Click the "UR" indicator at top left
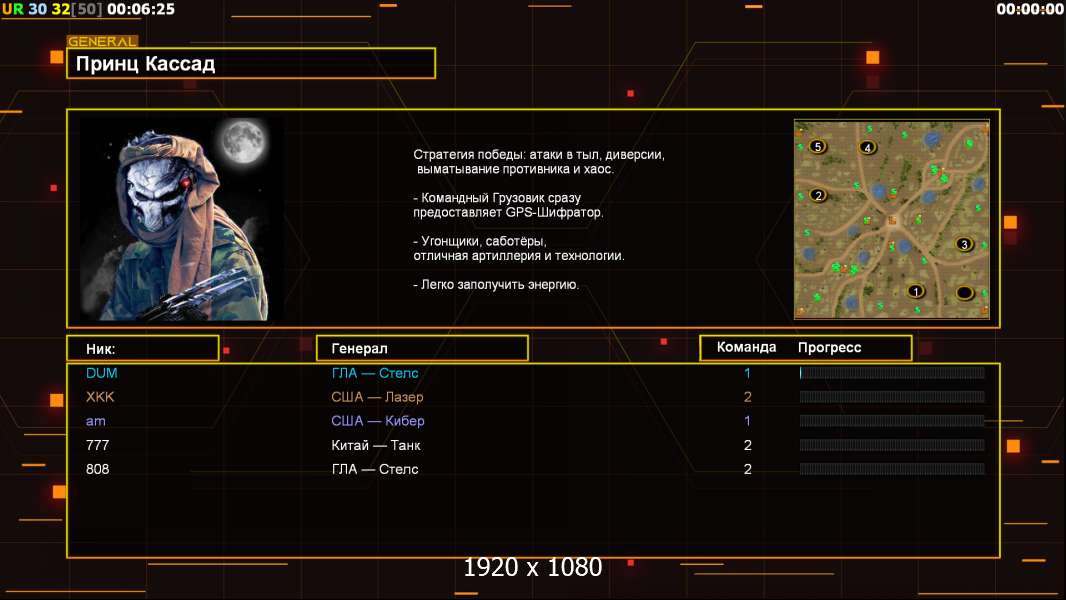The width and height of the screenshot is (1066, 600). click(12, 9)
